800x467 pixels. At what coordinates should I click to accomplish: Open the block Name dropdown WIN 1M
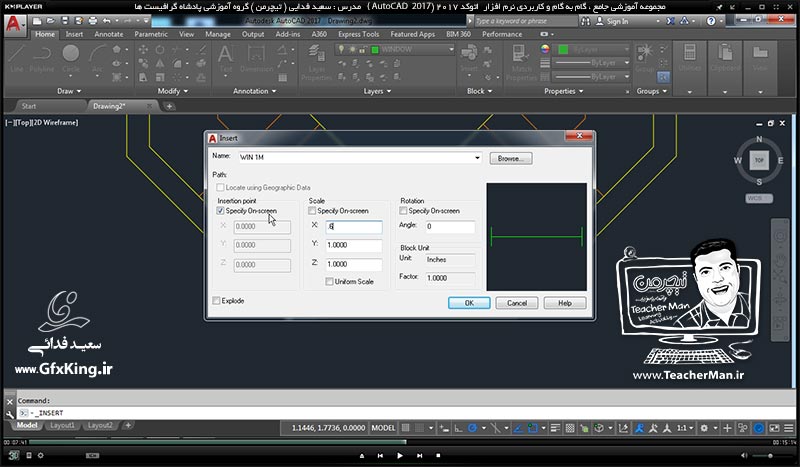478,158
